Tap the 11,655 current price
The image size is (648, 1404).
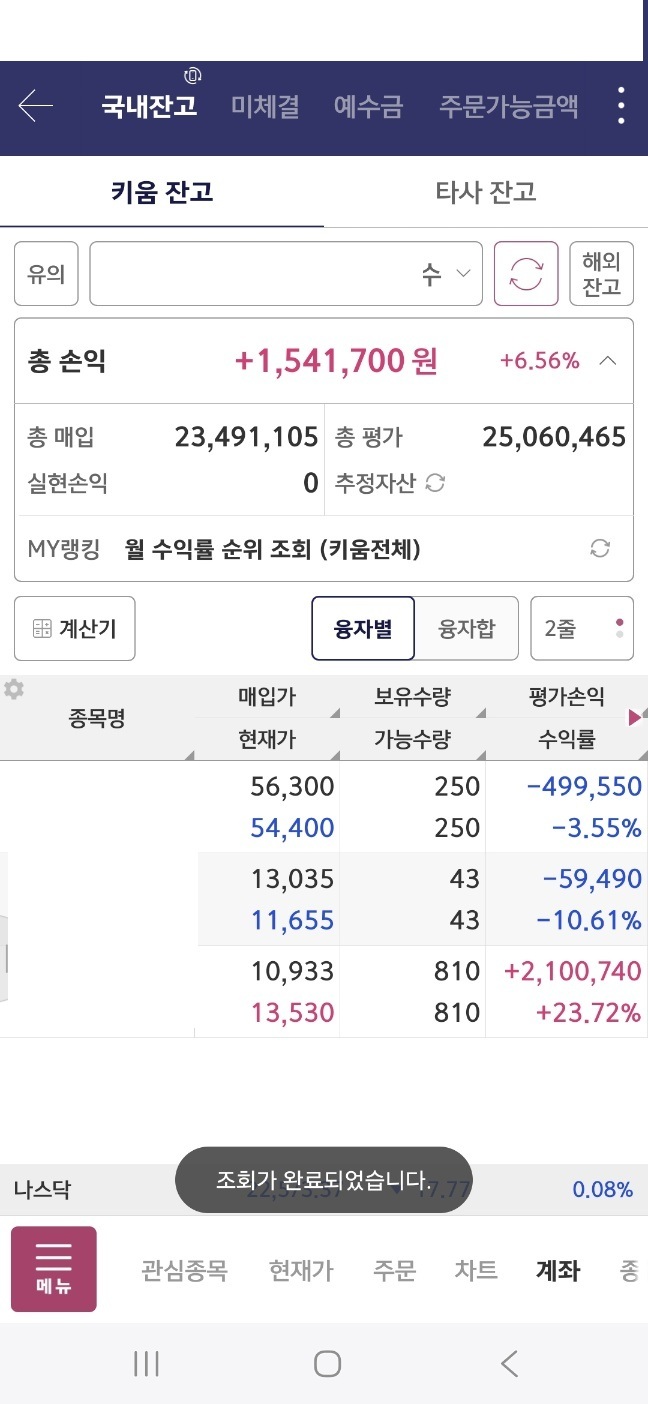[292, 920]
